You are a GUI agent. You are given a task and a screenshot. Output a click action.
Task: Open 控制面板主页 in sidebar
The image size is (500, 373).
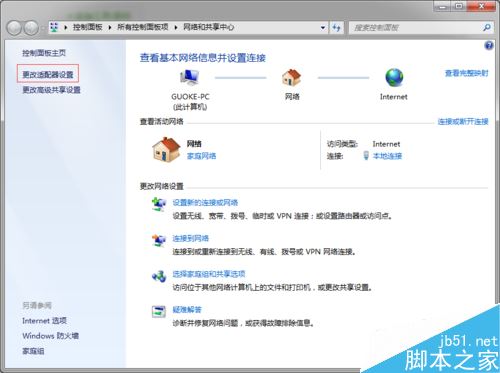point(44,53)
